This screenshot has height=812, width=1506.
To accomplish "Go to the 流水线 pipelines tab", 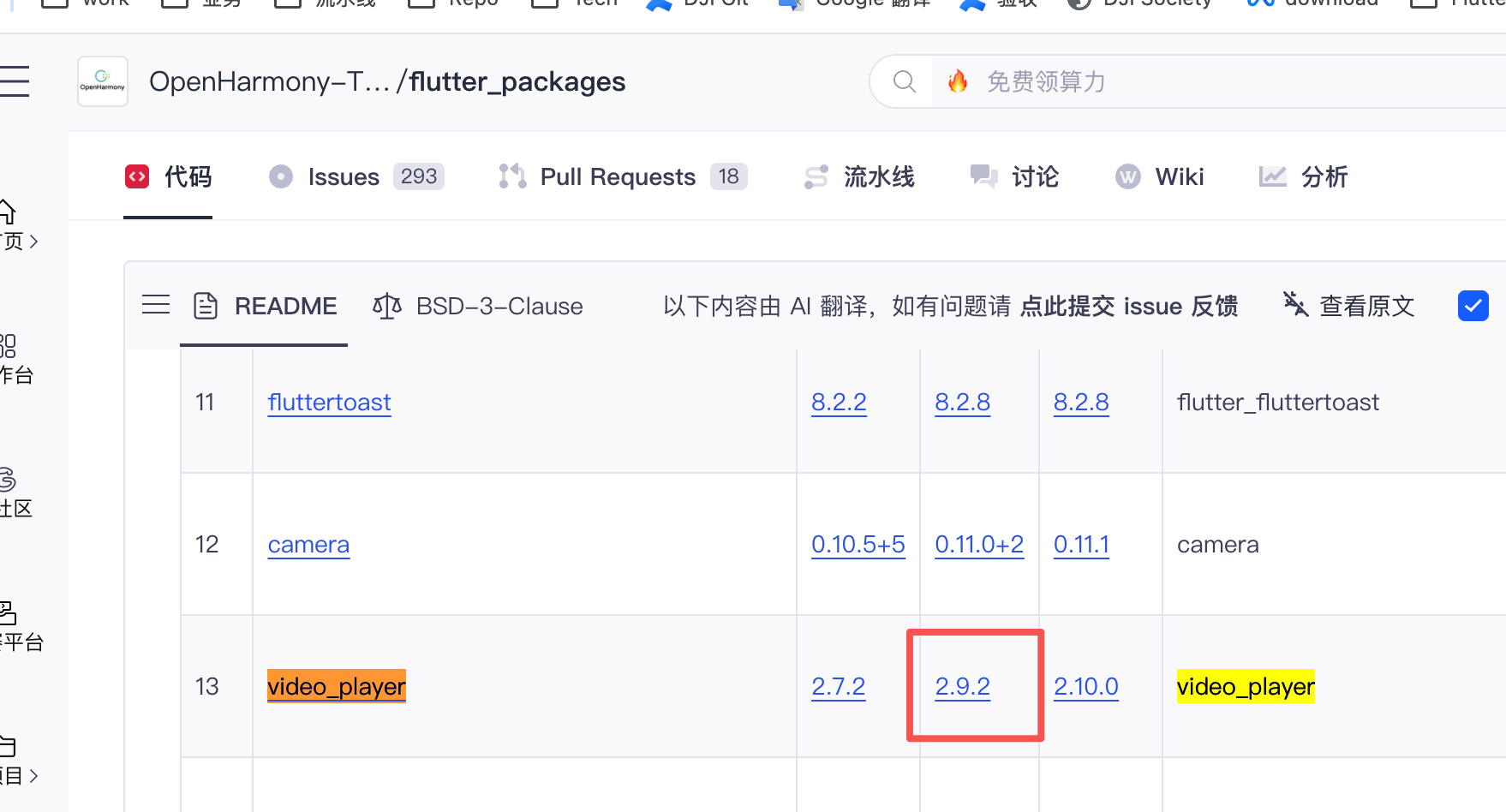I will 860,177.
